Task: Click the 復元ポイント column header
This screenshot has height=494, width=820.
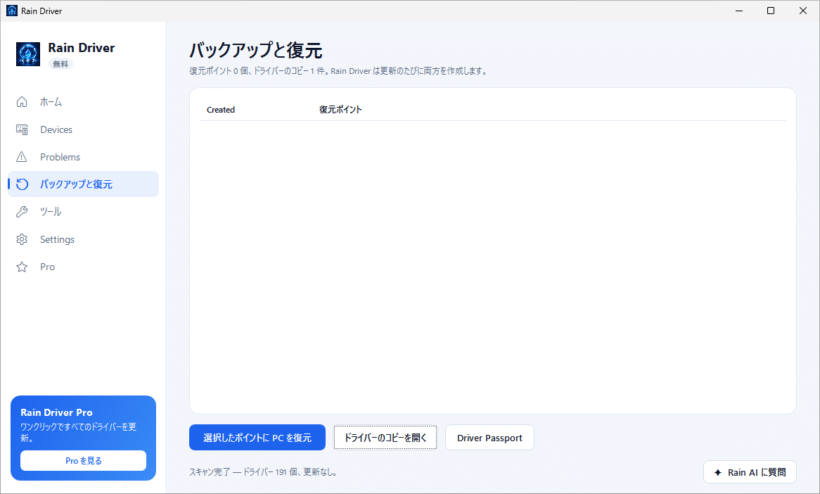Action: [340, 110]
